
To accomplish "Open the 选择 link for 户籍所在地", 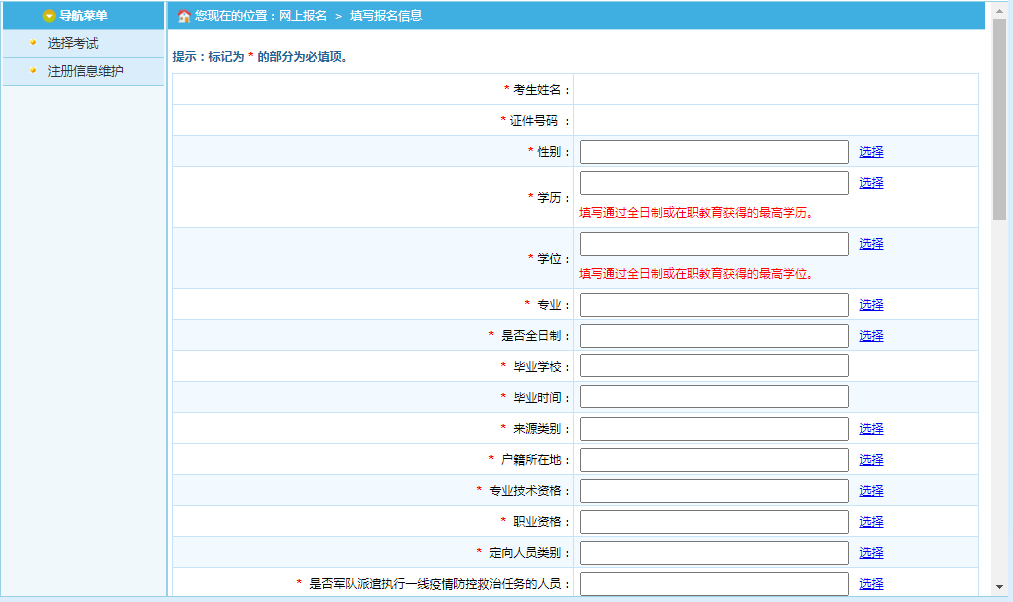I will pos(869,459).
